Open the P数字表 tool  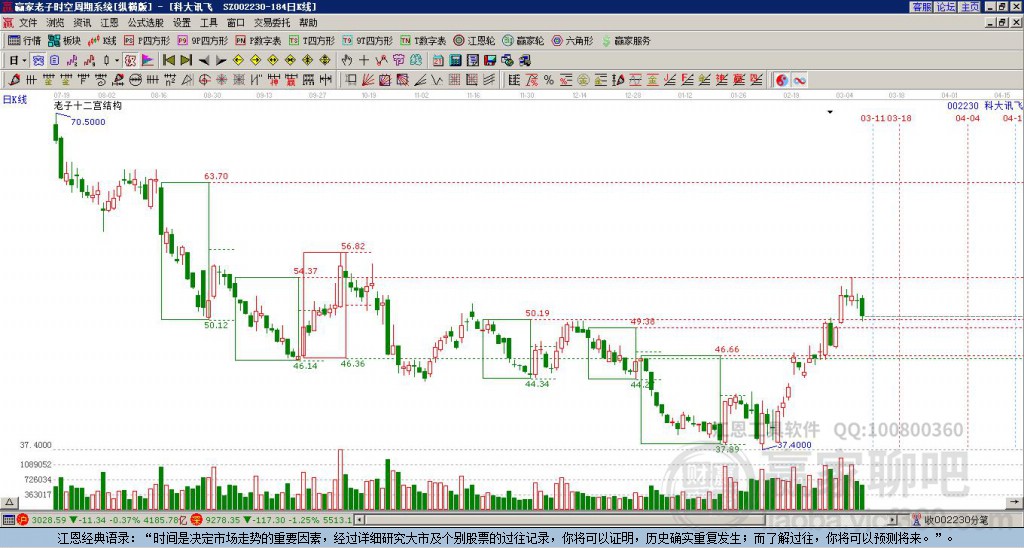[x=258, y=40]
